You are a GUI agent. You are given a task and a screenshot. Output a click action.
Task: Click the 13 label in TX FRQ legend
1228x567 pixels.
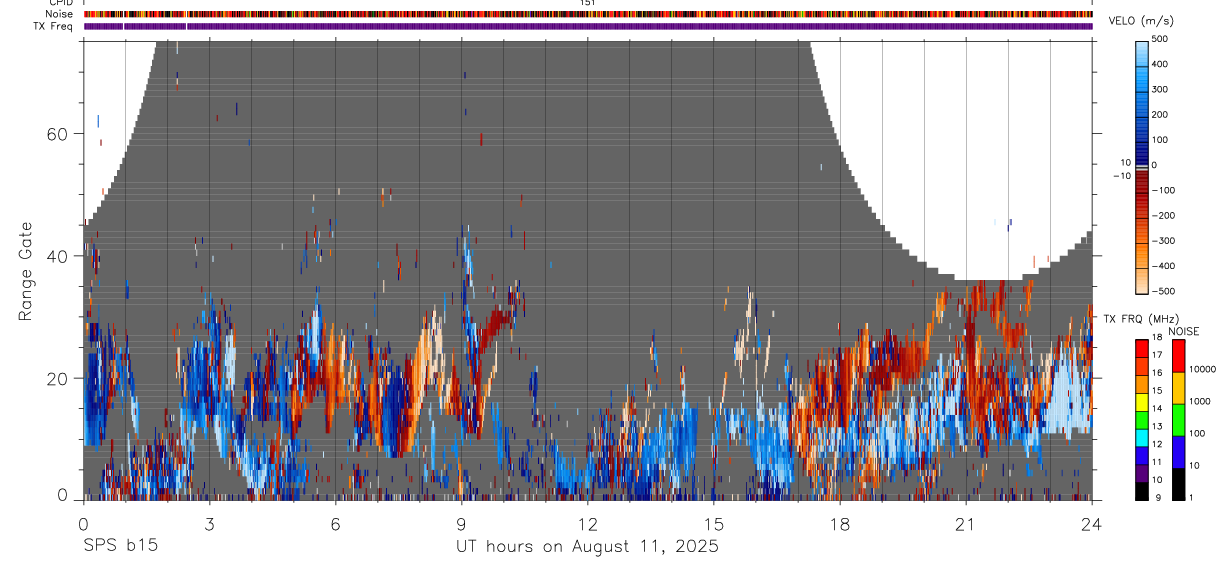click(x=1158, y=427)
